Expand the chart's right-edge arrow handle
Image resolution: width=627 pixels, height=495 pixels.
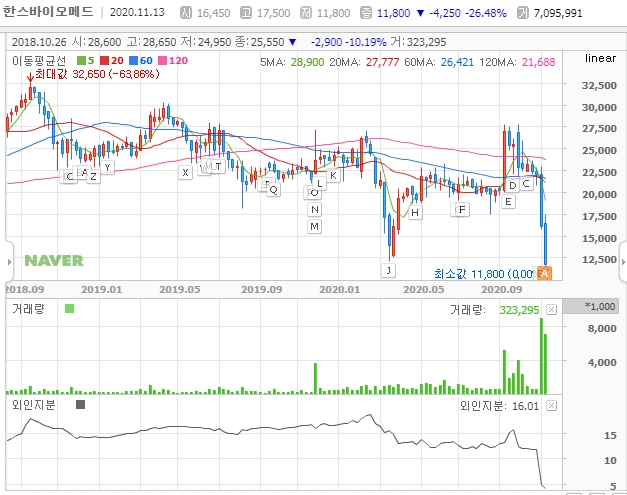623,262
